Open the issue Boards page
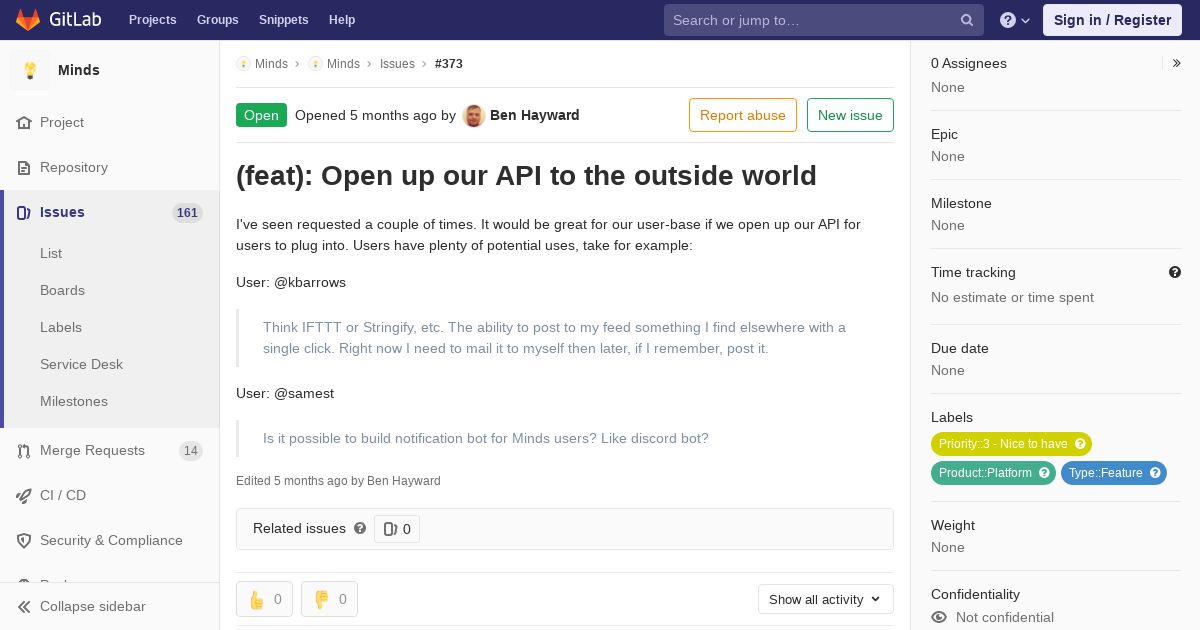 [62, 290]
